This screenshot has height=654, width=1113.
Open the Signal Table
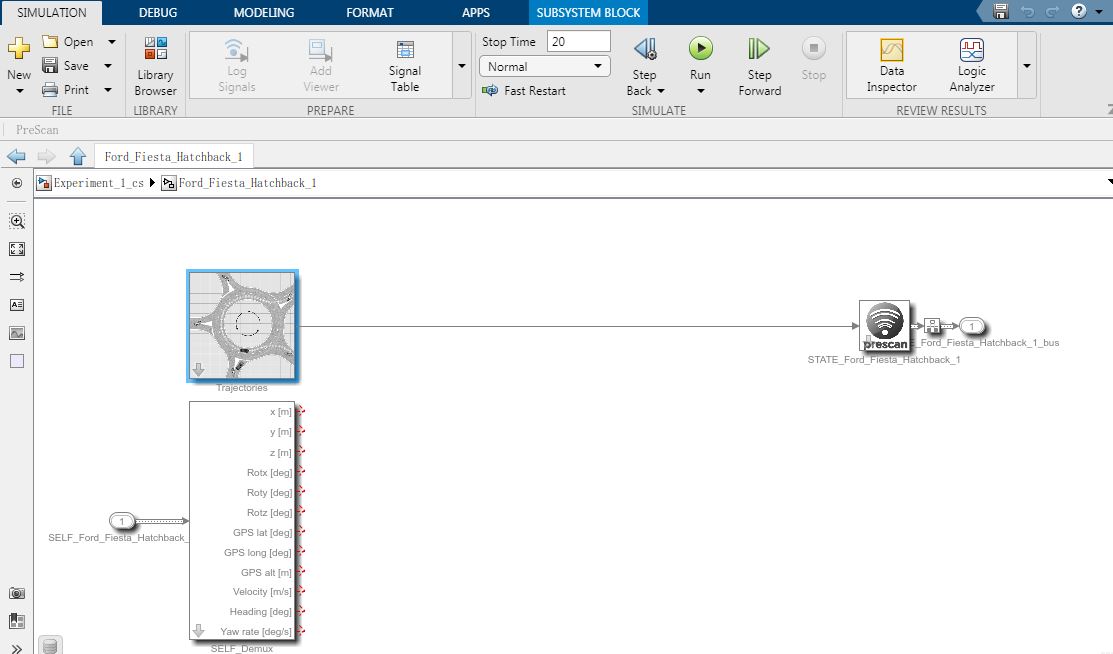point(405,67)
